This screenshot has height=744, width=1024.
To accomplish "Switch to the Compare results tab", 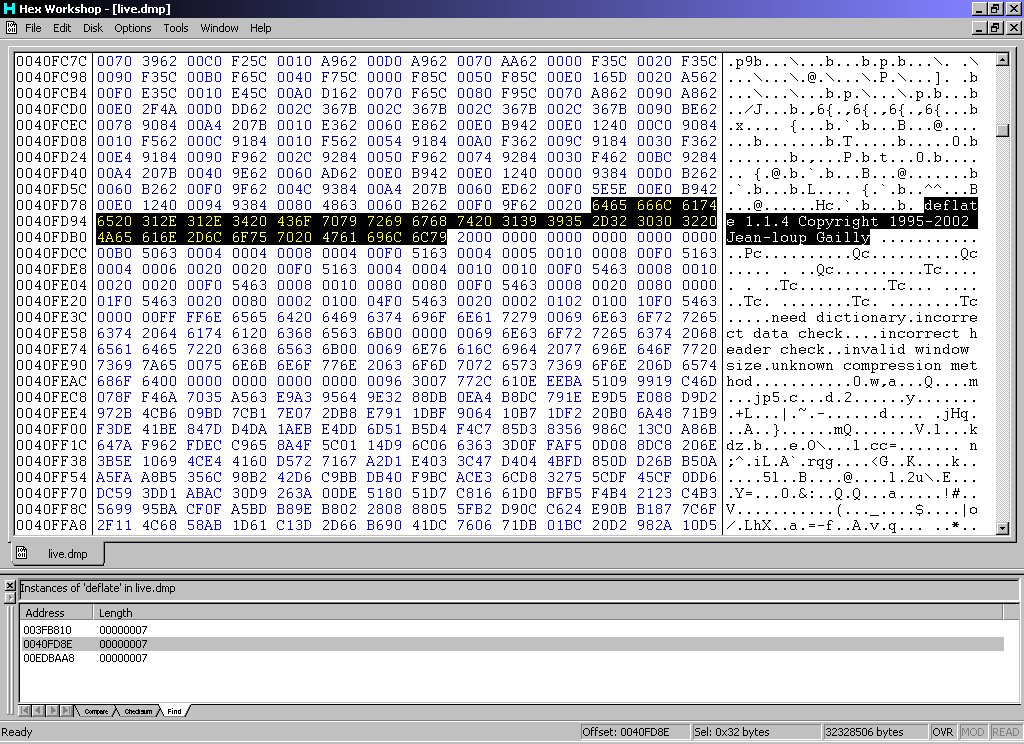I will tap(96, 711).
